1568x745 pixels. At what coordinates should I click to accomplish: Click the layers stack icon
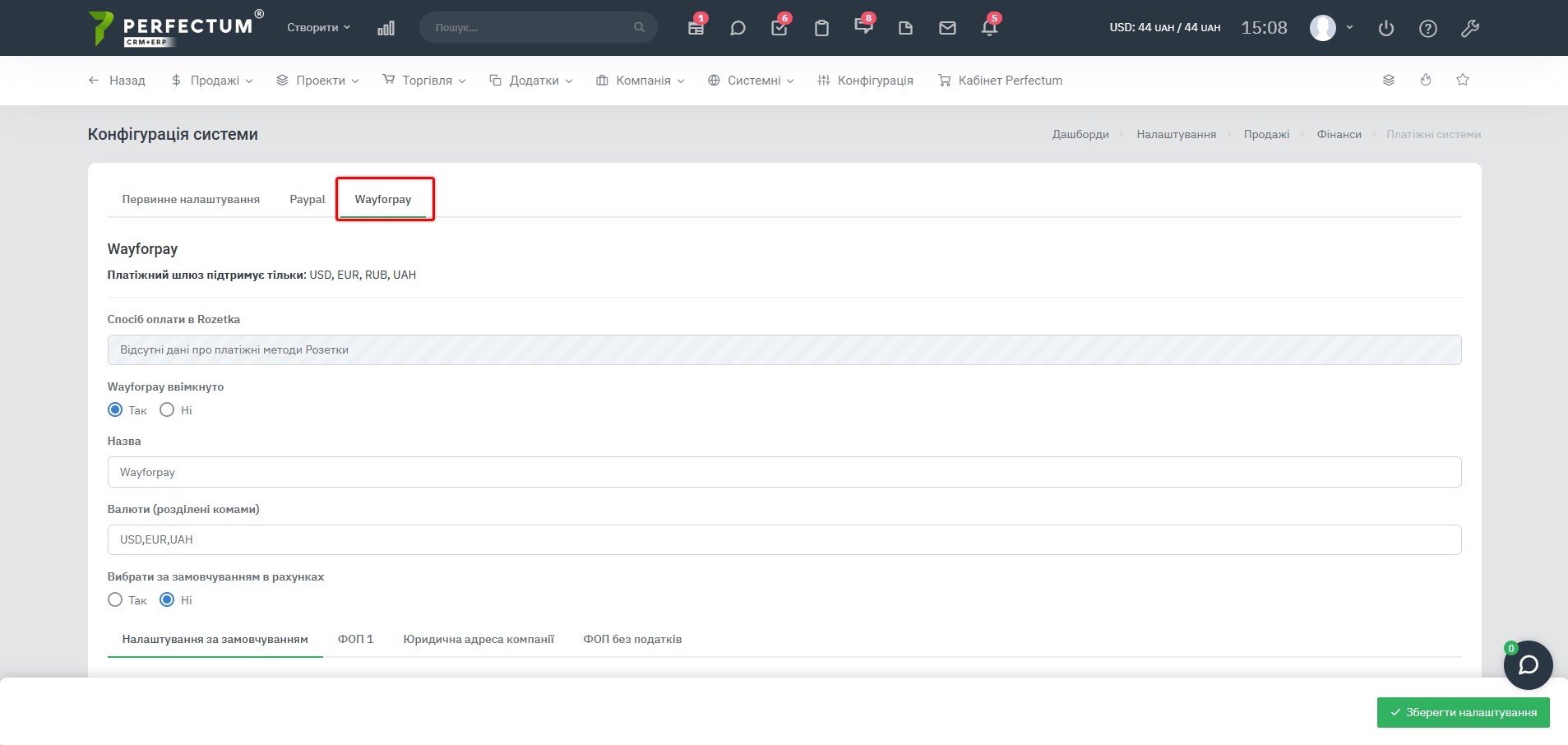click(x=1389, y=80)
